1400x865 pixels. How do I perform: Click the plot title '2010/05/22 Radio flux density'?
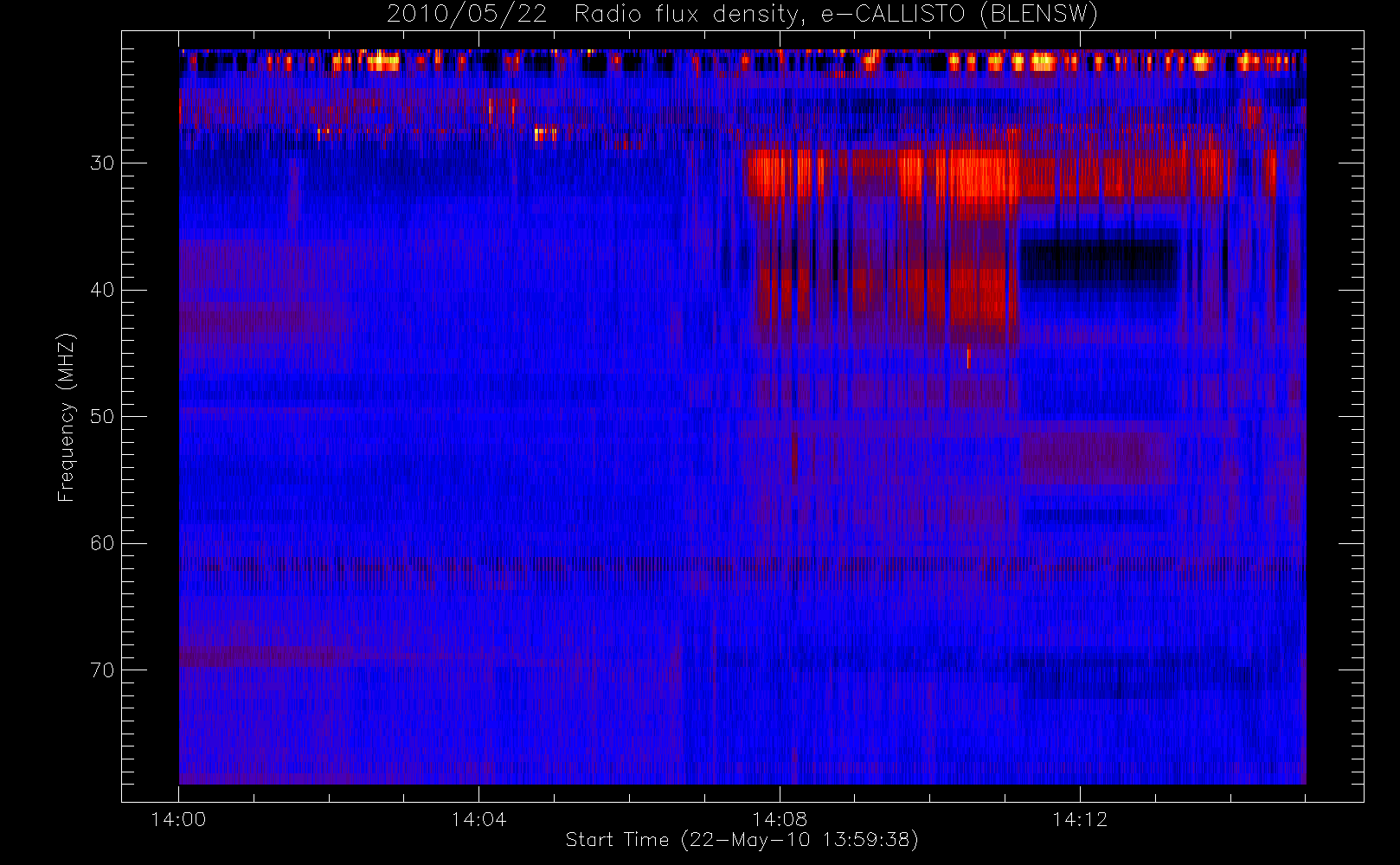click(x=742, y=15)
